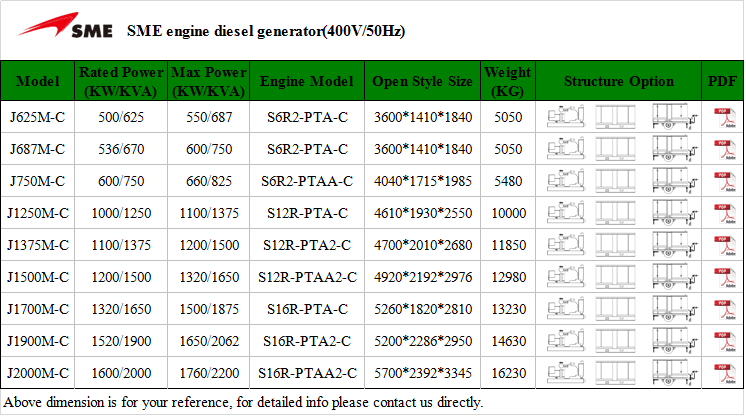
Task: Select canopy enclosure icon in J625M-C row
Action: [x=615, y=117]
